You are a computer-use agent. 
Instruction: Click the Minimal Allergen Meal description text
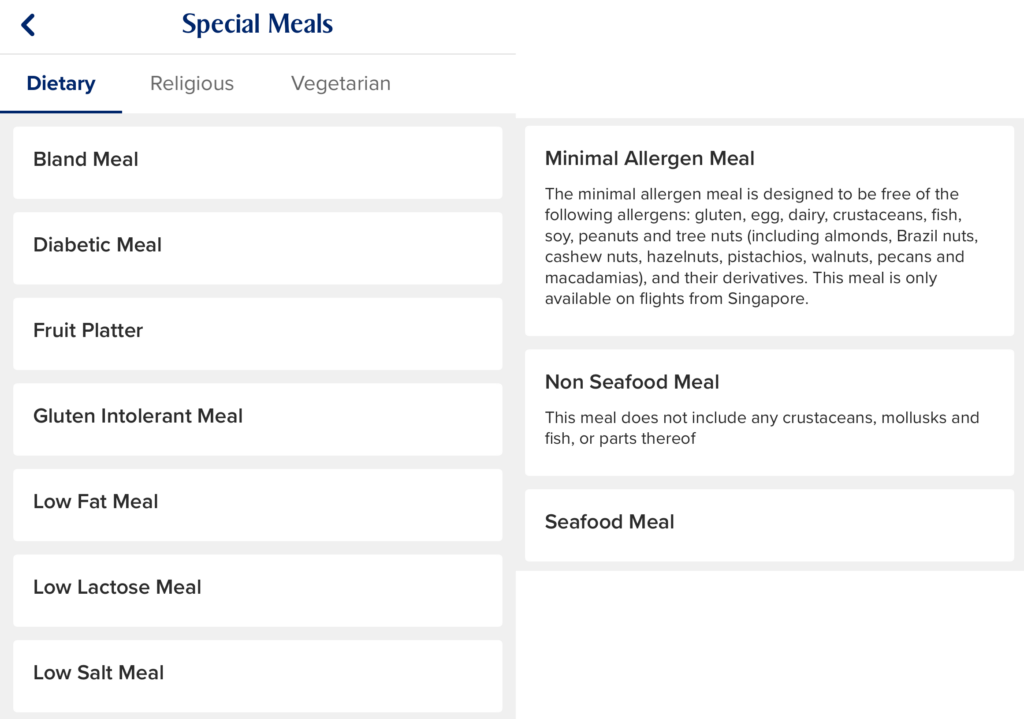pyautogui.click(x=760, y=246)
